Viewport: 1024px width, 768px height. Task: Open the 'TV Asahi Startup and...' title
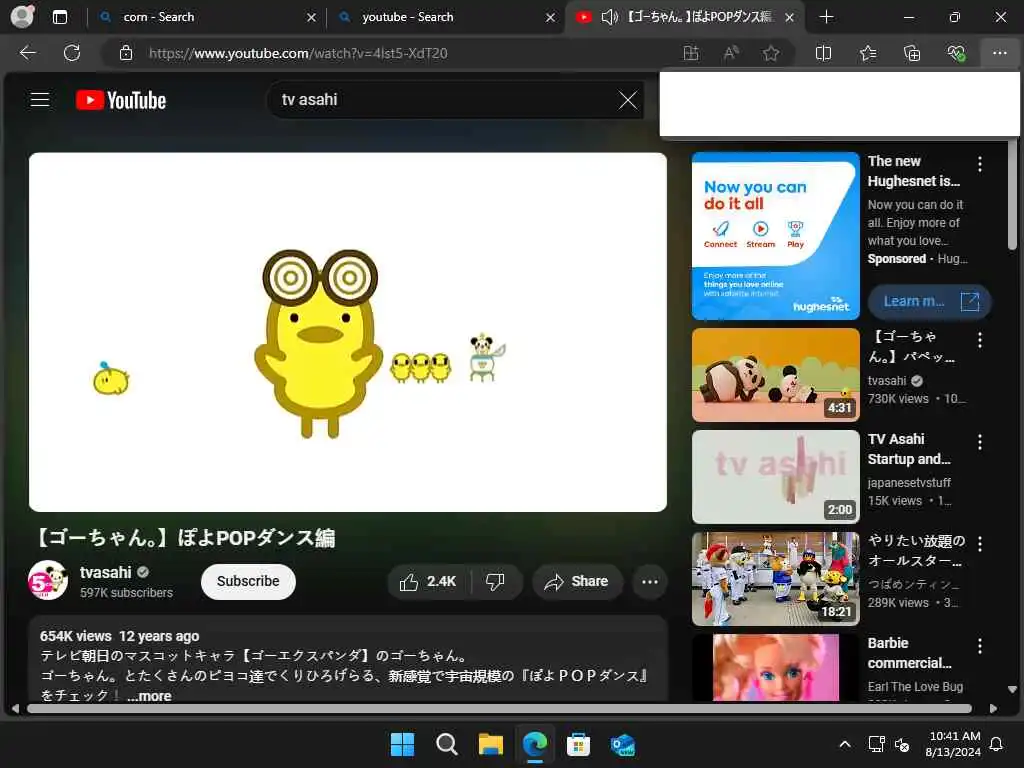(909, 449)
